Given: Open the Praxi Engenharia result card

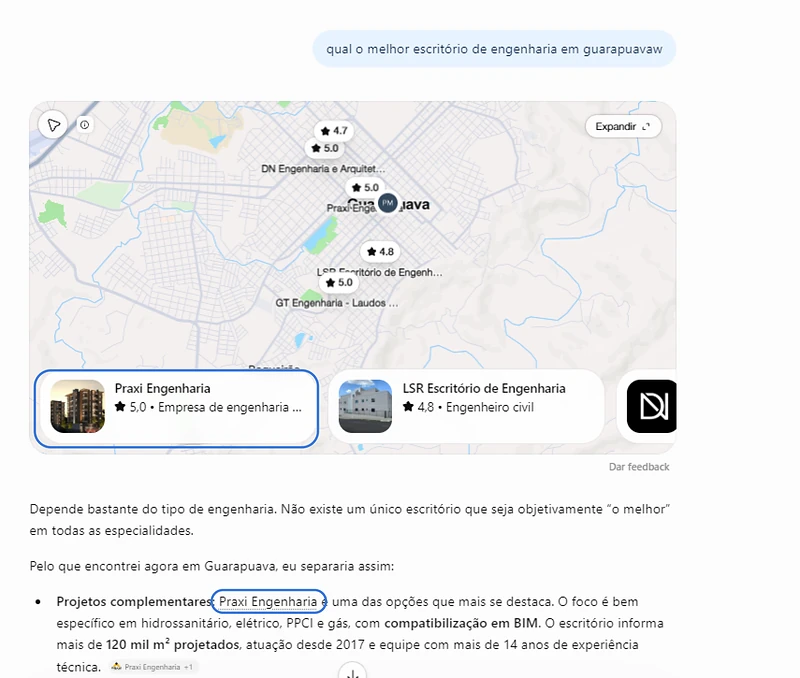Looking at the screenshot, I should click(177, 409).
